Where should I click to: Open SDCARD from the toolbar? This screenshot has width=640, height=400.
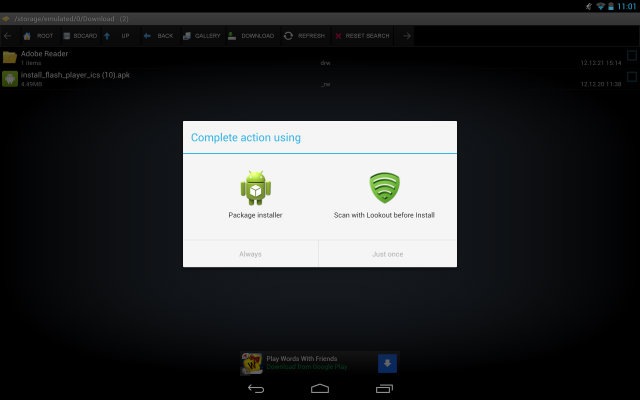[x=78, y=36]
